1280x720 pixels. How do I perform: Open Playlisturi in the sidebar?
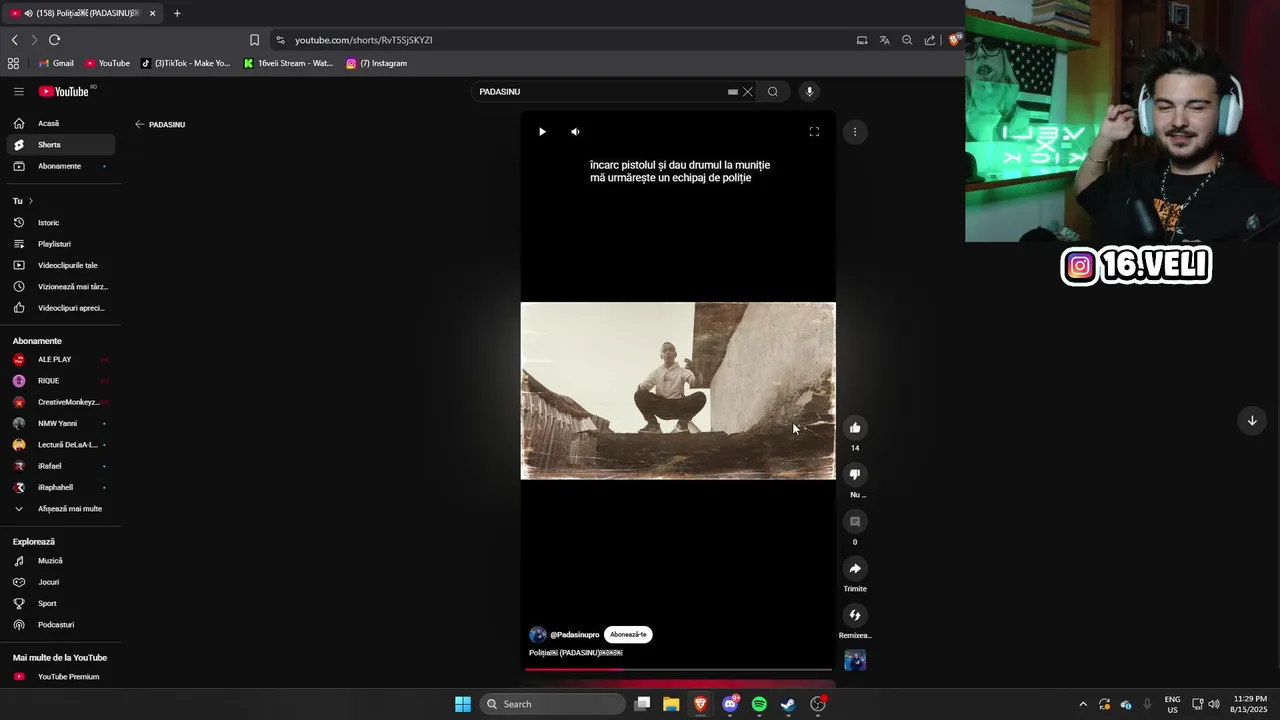click(61, 244)
